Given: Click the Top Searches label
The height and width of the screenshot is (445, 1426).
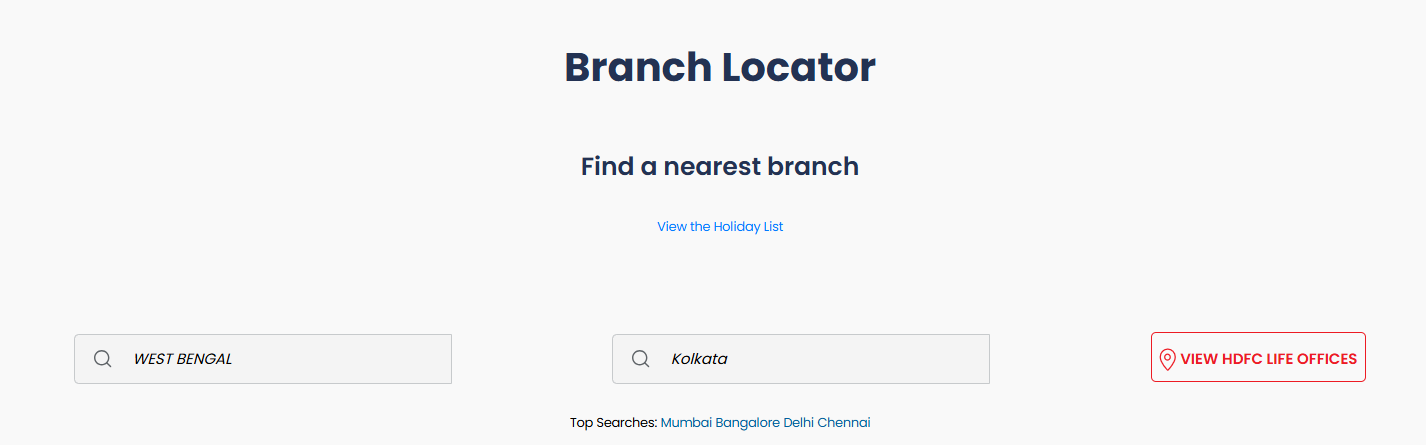Looking at the screenshot, I should click(614, 423).
